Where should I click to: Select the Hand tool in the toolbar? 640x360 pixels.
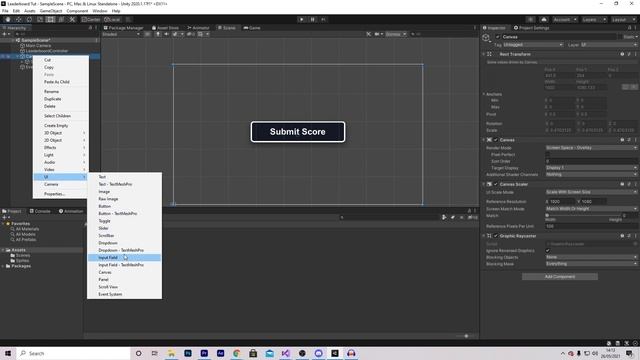(x=8, y=20)
